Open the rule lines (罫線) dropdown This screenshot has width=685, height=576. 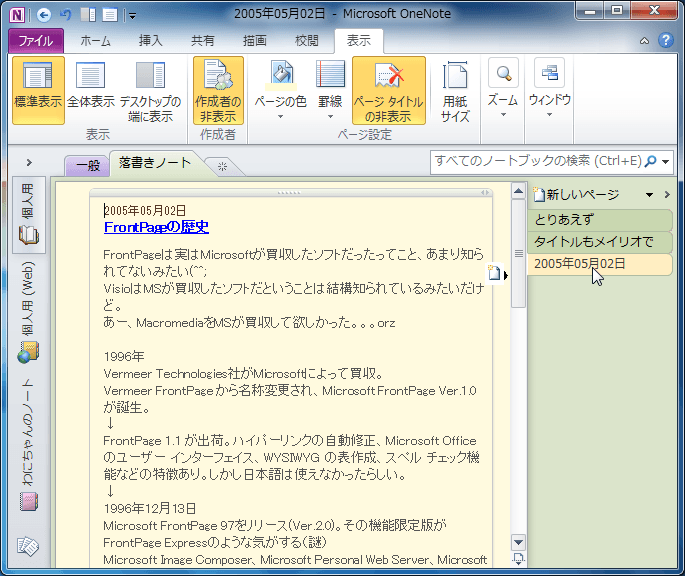[330, 108]
